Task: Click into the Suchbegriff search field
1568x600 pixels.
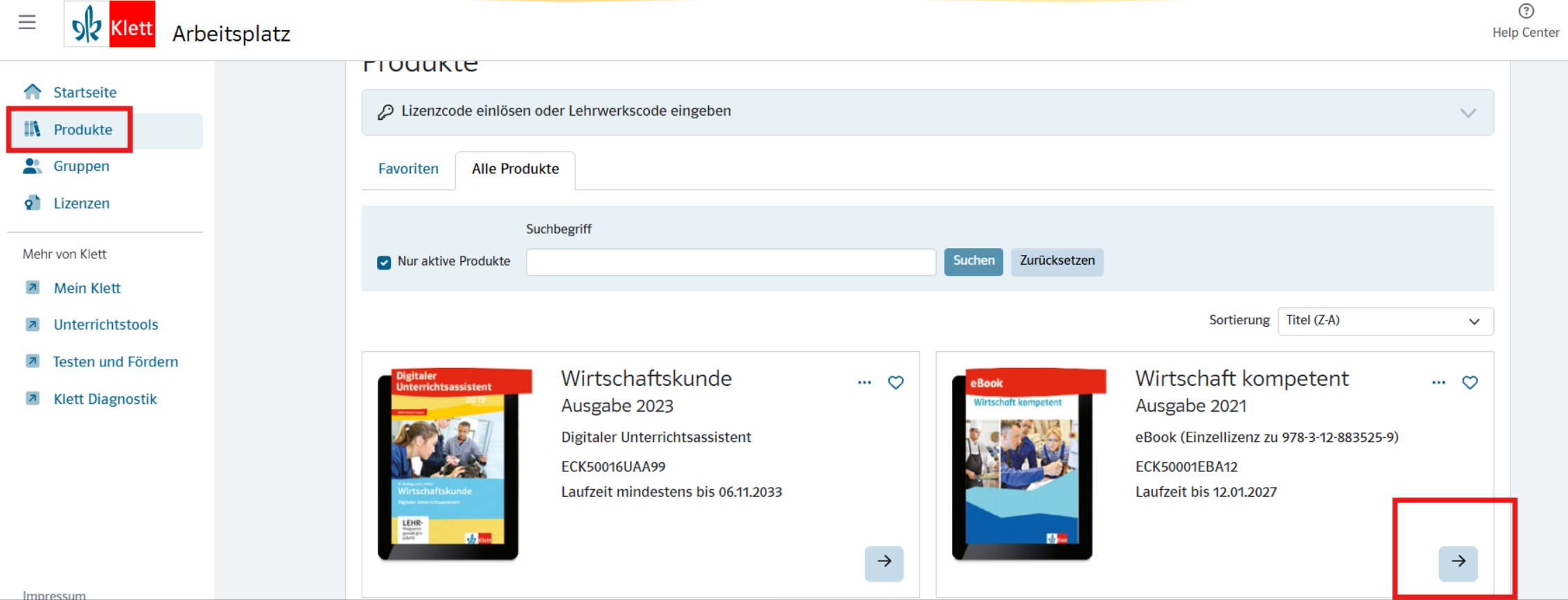Action: 730,263
